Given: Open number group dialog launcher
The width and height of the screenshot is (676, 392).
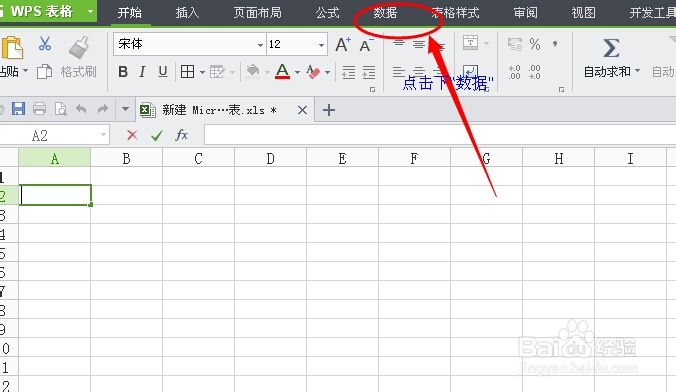Looking at the screenshot, I should click(561, 90).
